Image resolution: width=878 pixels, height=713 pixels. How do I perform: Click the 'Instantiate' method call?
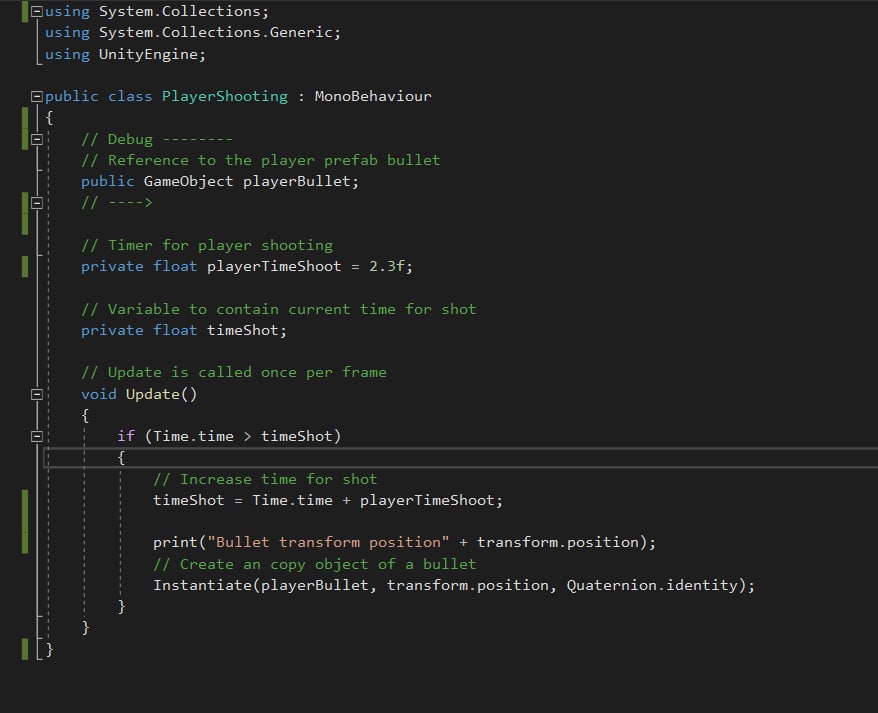[202, 585]
